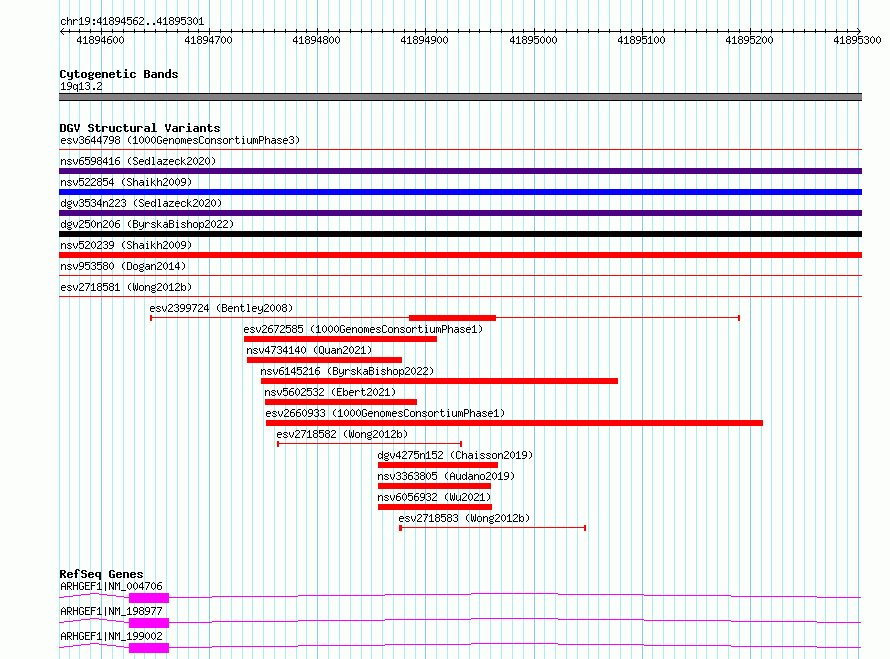Click the esv2718582 (Wong2012b) thin span line
The height and width of the screenshot is (659, 890).
(370, 444)
